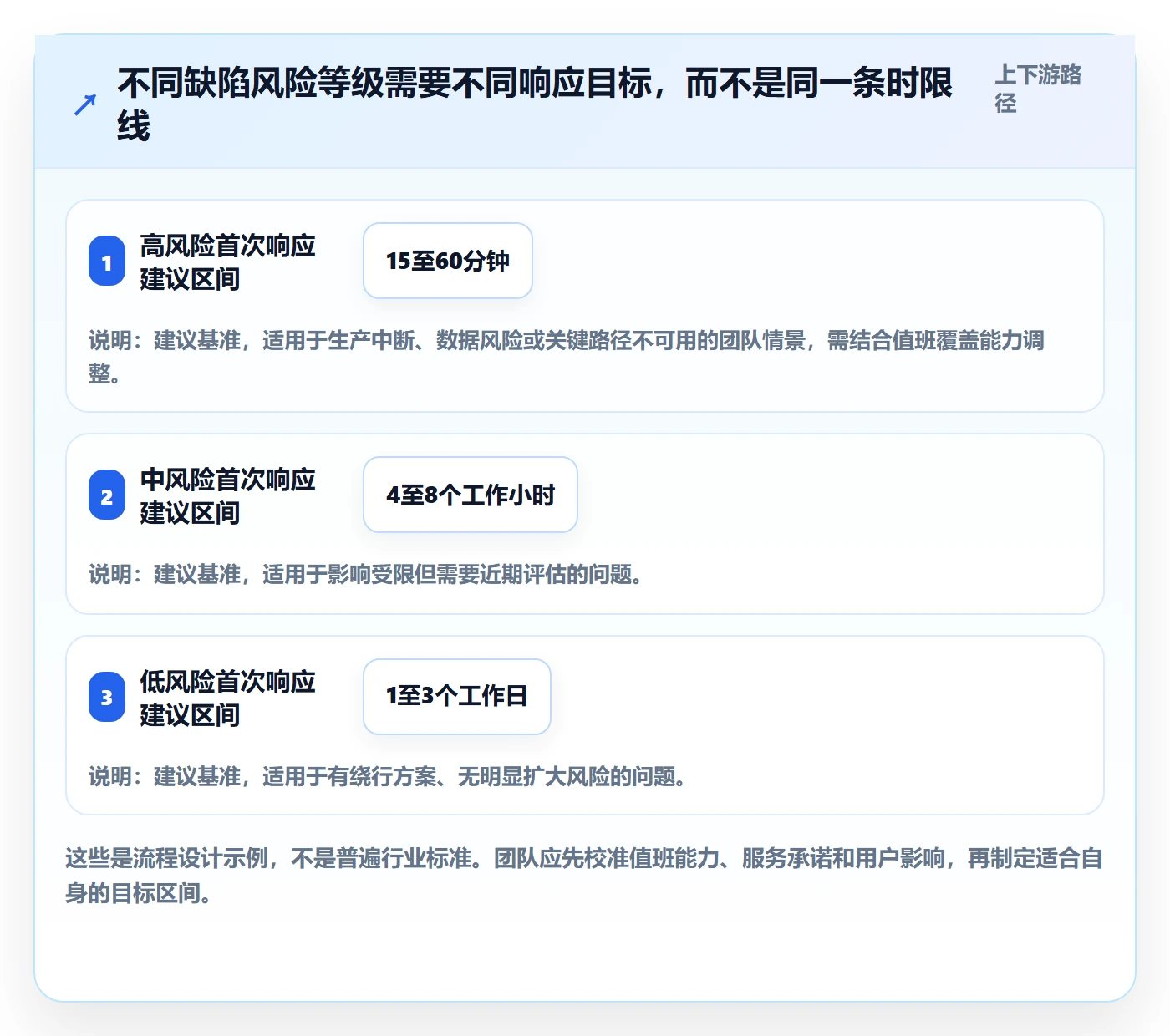Click the 中风险首次响应建议区间 heading

(228, 495)
